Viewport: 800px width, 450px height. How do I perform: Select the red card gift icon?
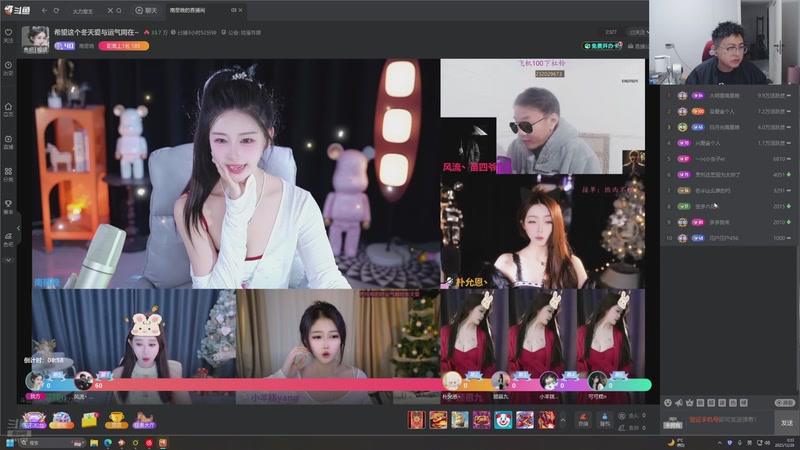tap(416, 420)
